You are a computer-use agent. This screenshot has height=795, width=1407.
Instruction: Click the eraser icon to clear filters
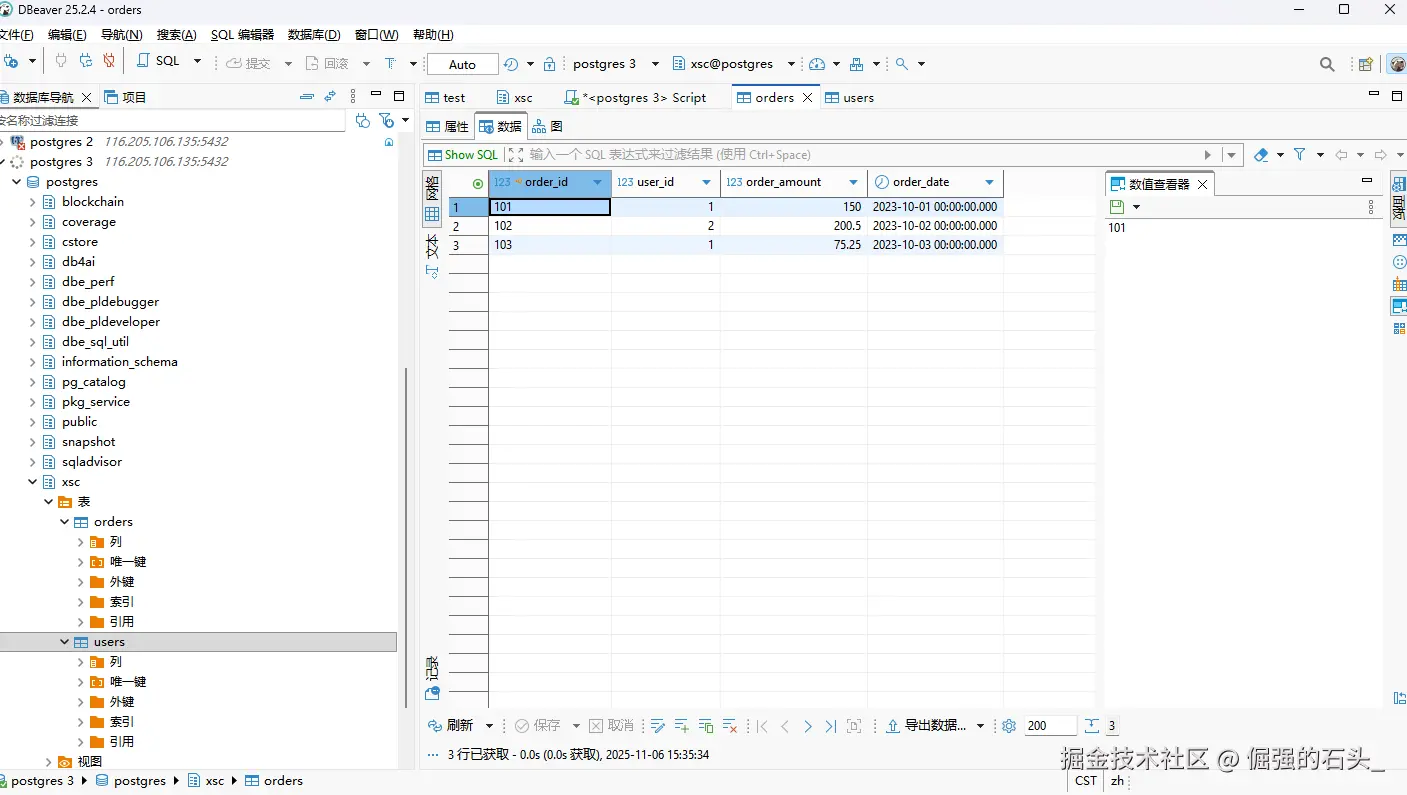pyautogui.click(x=1261, y=155)
